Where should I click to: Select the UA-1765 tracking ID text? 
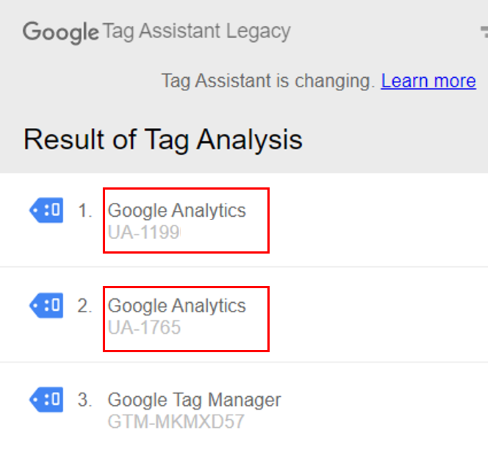tap(144, 327)
